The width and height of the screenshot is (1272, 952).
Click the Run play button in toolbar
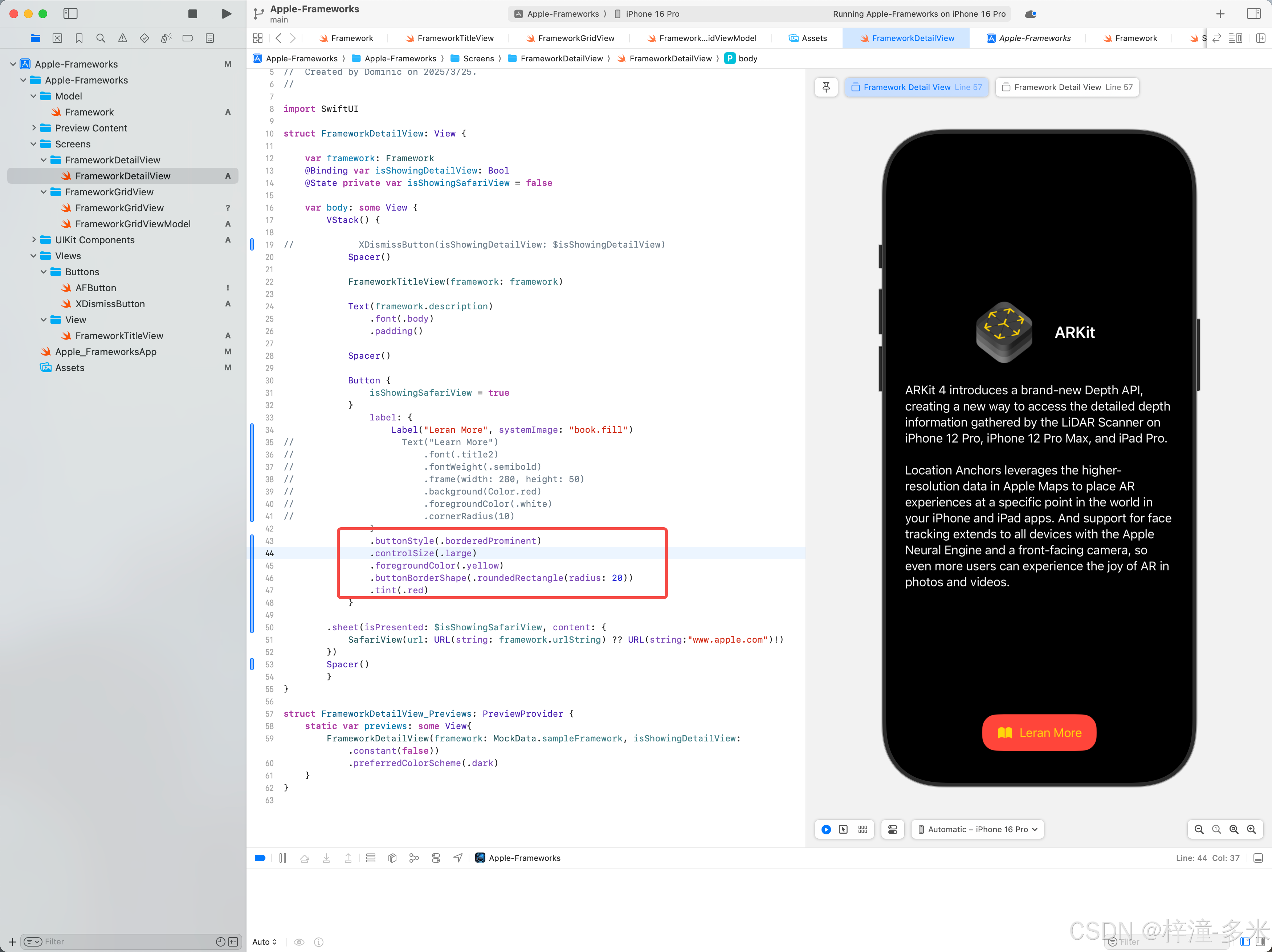pyautogui.click(x=227, y=14)
